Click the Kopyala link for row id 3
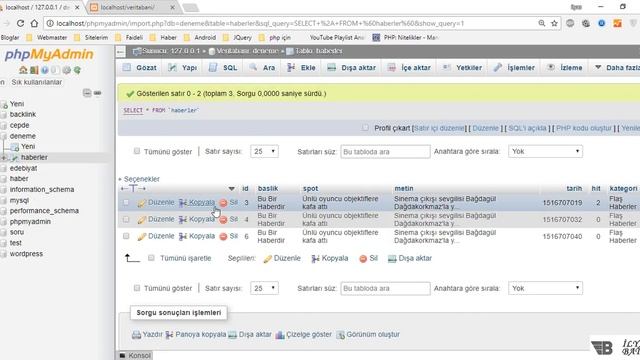Screen dimensions: 640x360 click(x=202, y=202)
